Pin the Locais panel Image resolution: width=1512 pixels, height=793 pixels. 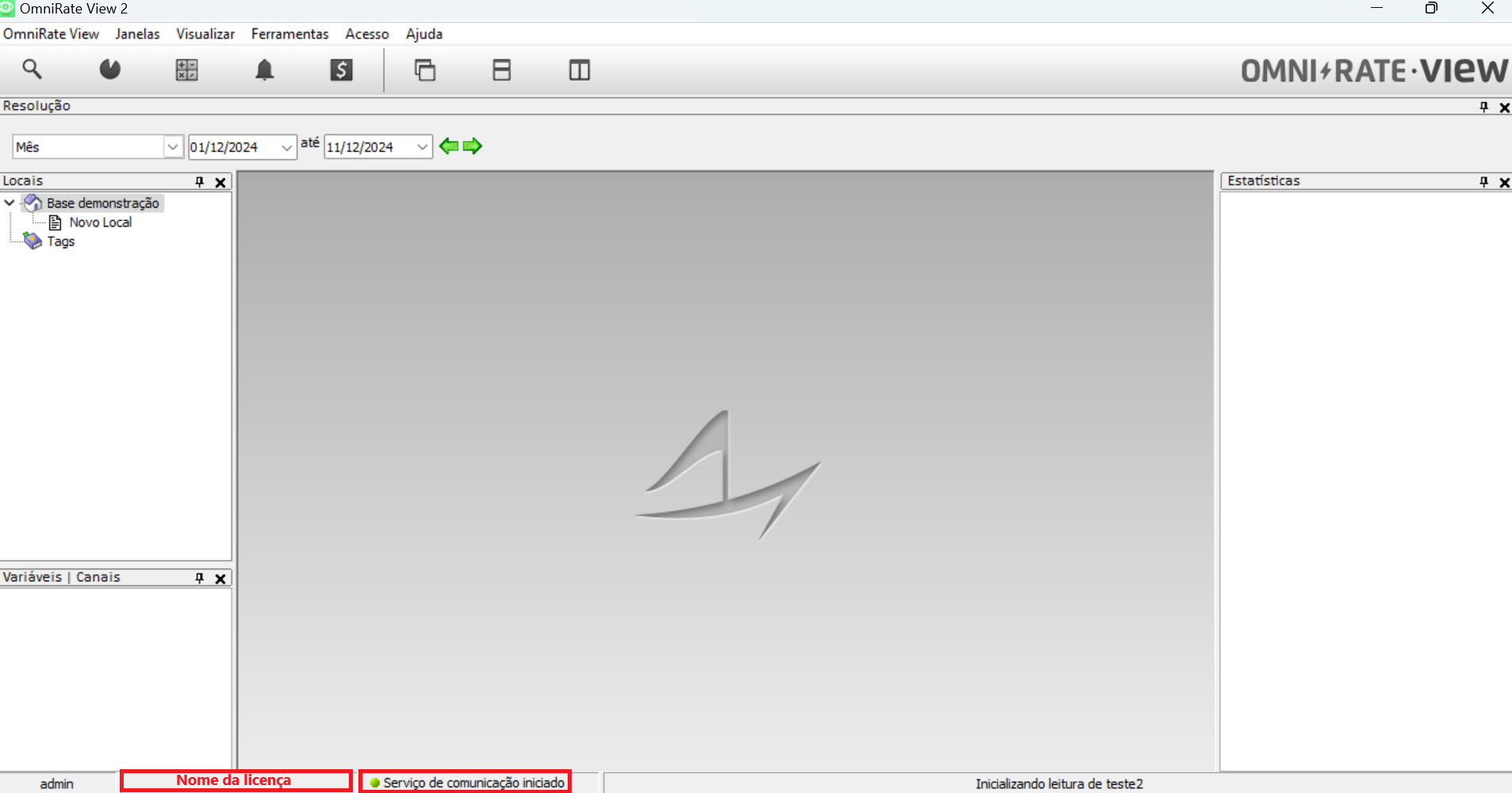click(200, 182)
